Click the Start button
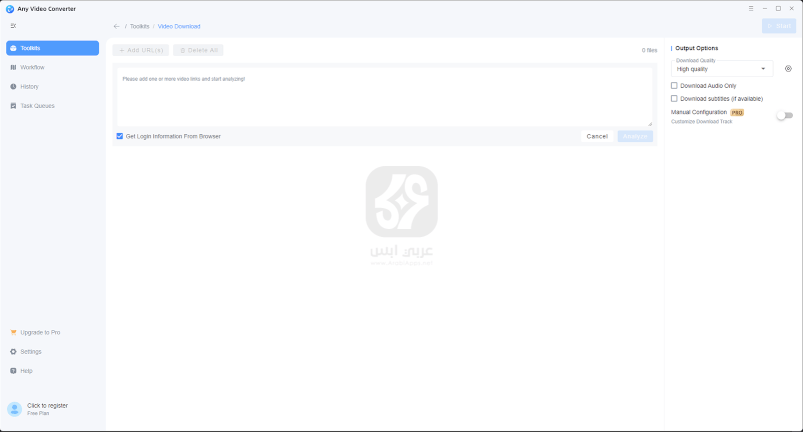 click(779, 26)
